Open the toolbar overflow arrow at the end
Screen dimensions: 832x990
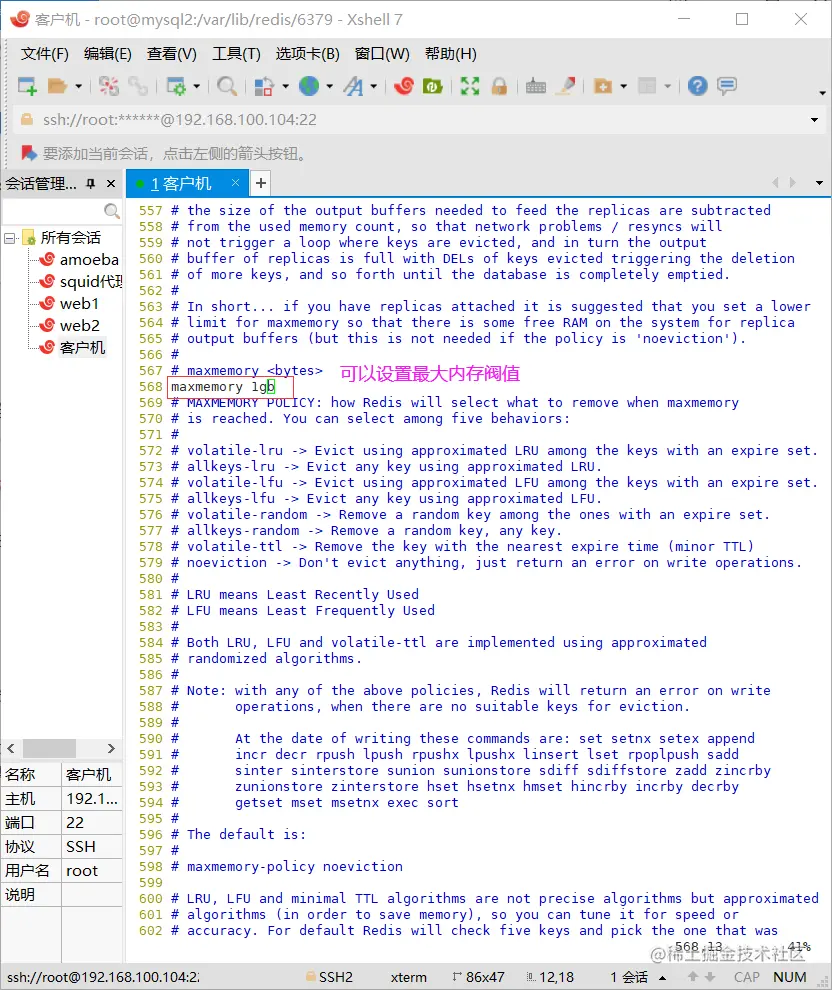pyautogui.click(x=822, y=93)
